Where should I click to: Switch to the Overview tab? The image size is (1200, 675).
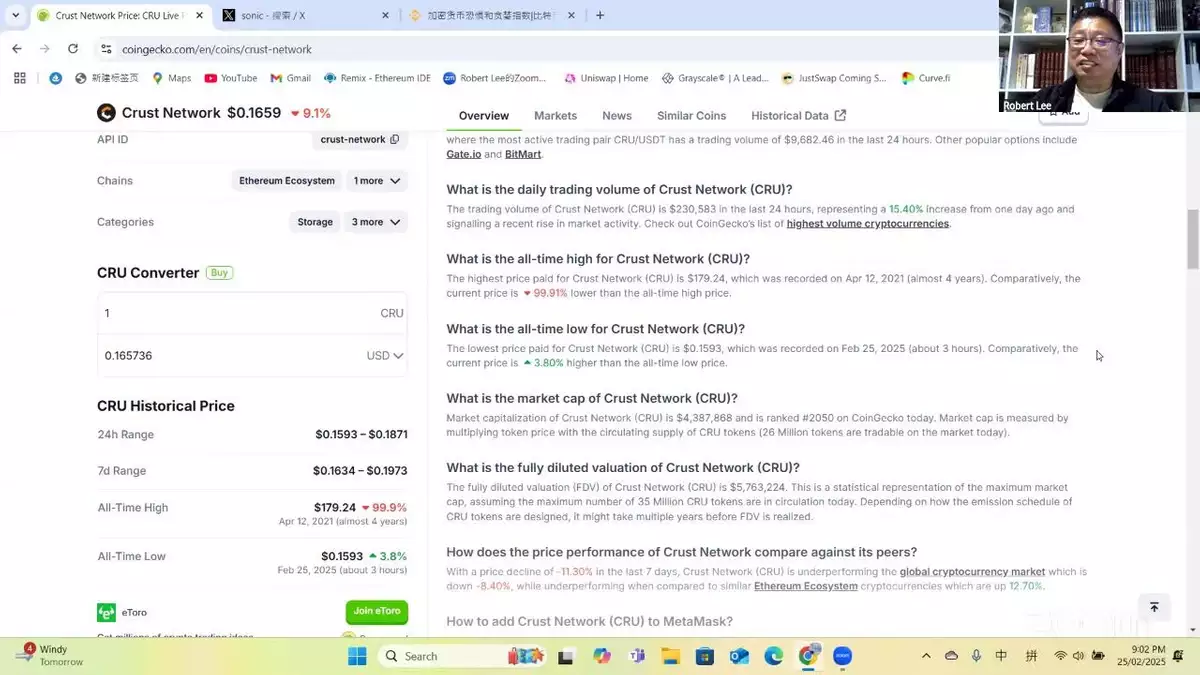[484, 116]
